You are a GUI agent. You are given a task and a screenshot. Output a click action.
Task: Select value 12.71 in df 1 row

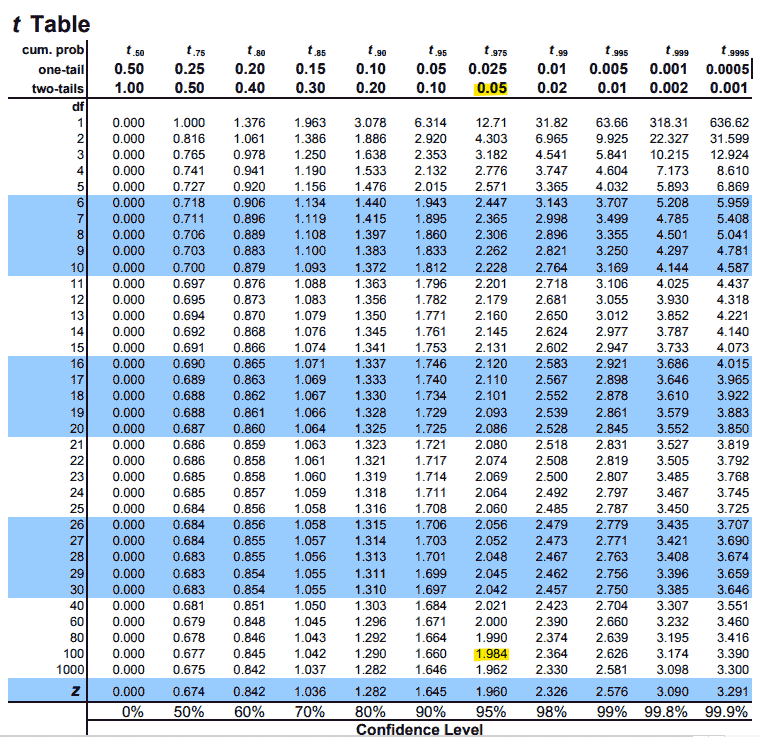pyautogui.click(x=491, y=123)
